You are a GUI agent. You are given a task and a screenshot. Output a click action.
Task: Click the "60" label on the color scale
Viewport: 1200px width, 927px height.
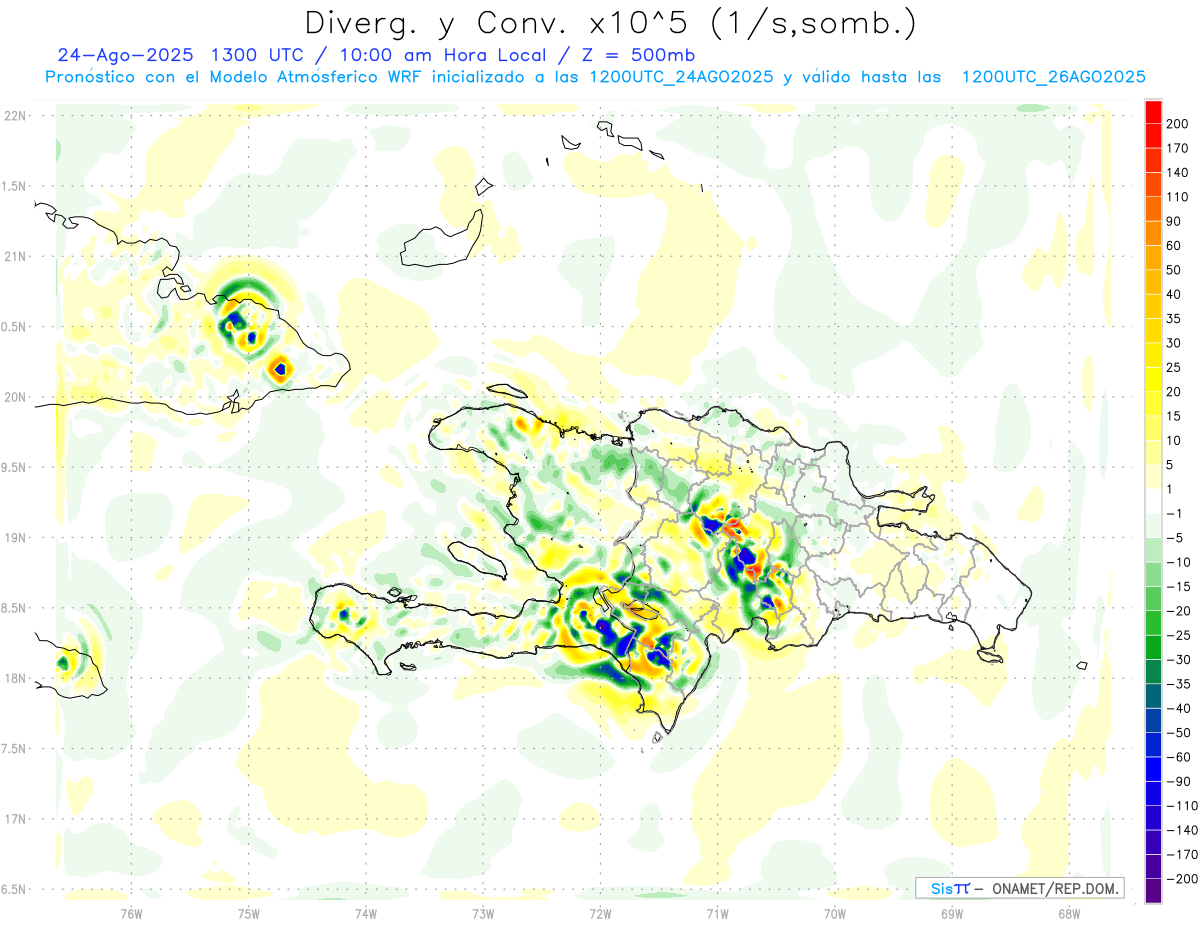pyautogui.click(x=1173, y=246)
